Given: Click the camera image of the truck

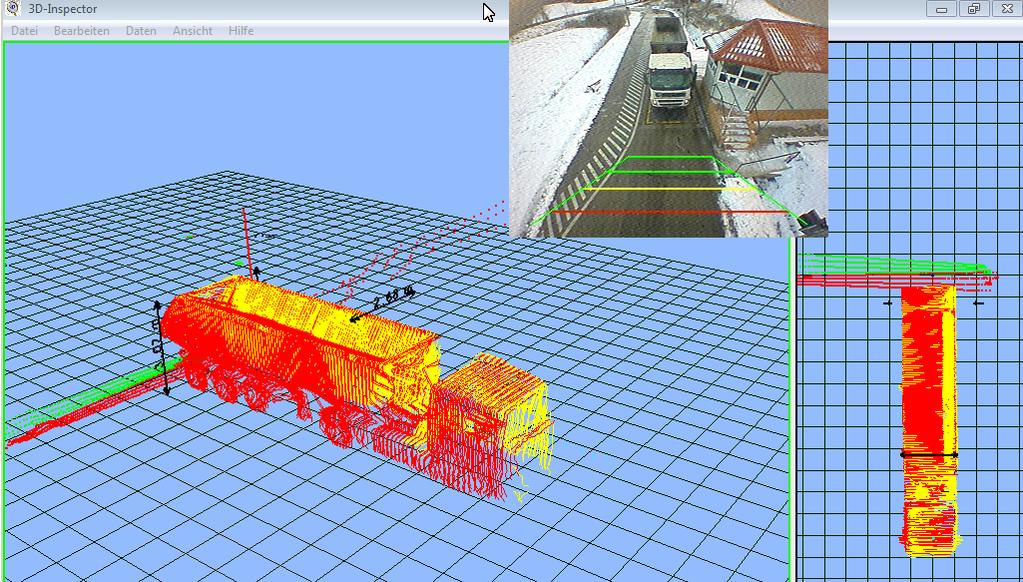Looking at the screenshot, I should (x=668, y=118).
